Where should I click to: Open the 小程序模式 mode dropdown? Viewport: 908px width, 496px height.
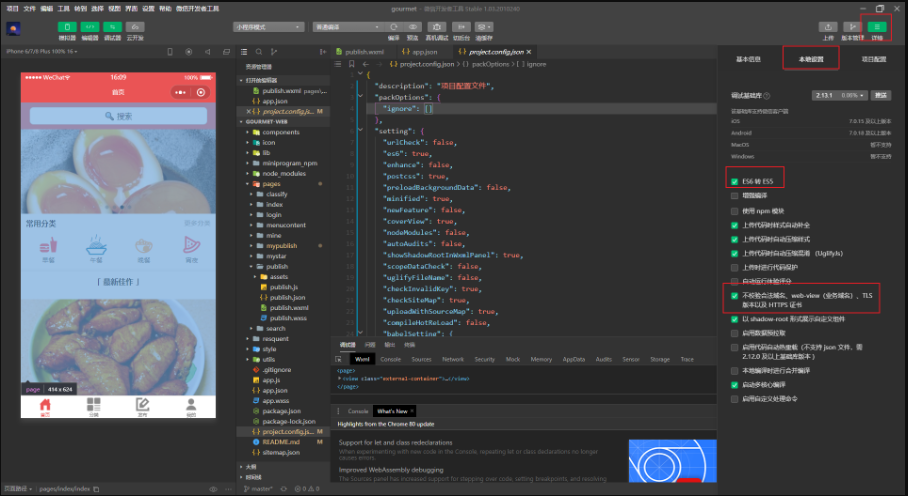(x=268, y=27)
